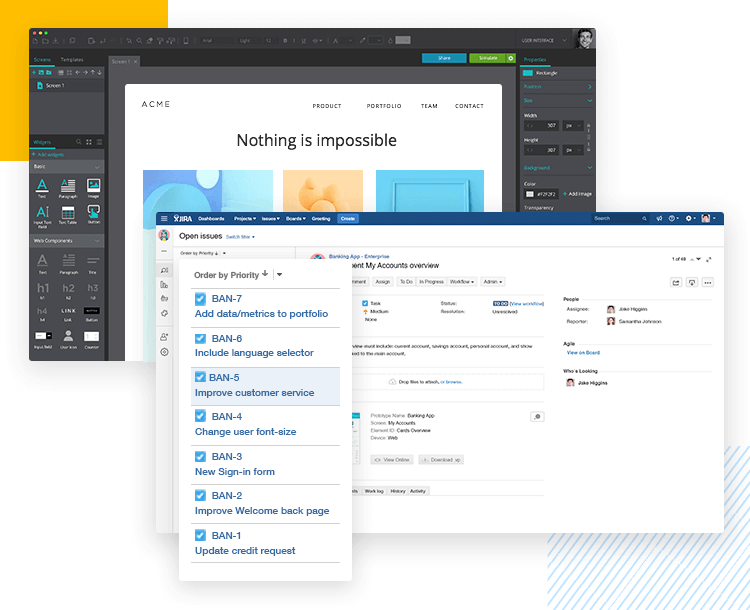750x610 pixels.
Task: Choose the Title web component
Action: tap(93, 264)
